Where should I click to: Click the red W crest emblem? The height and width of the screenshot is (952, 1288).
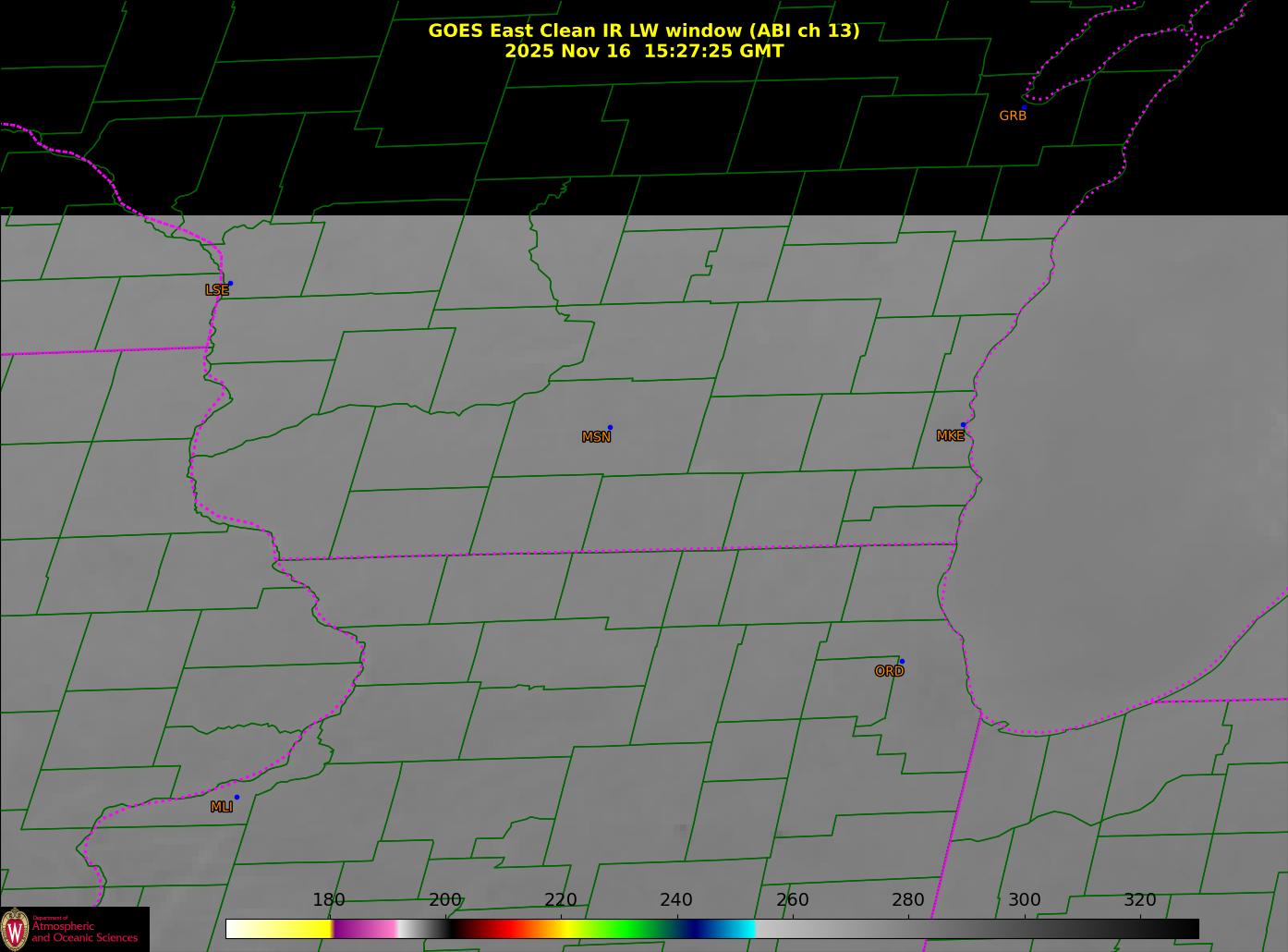tap(15, 928)
